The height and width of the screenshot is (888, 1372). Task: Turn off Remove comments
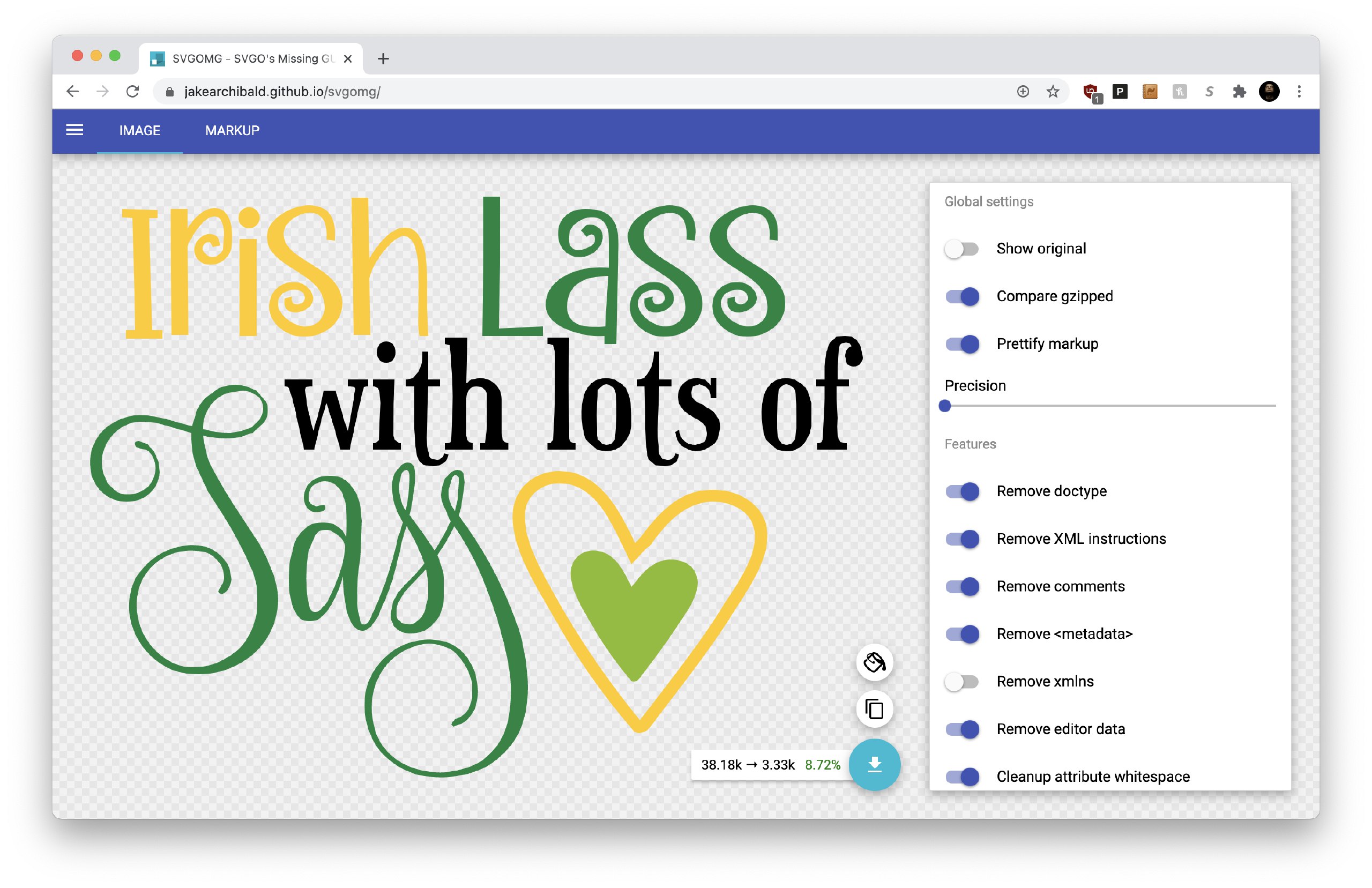pyautogui.click(x=961, y=586)
